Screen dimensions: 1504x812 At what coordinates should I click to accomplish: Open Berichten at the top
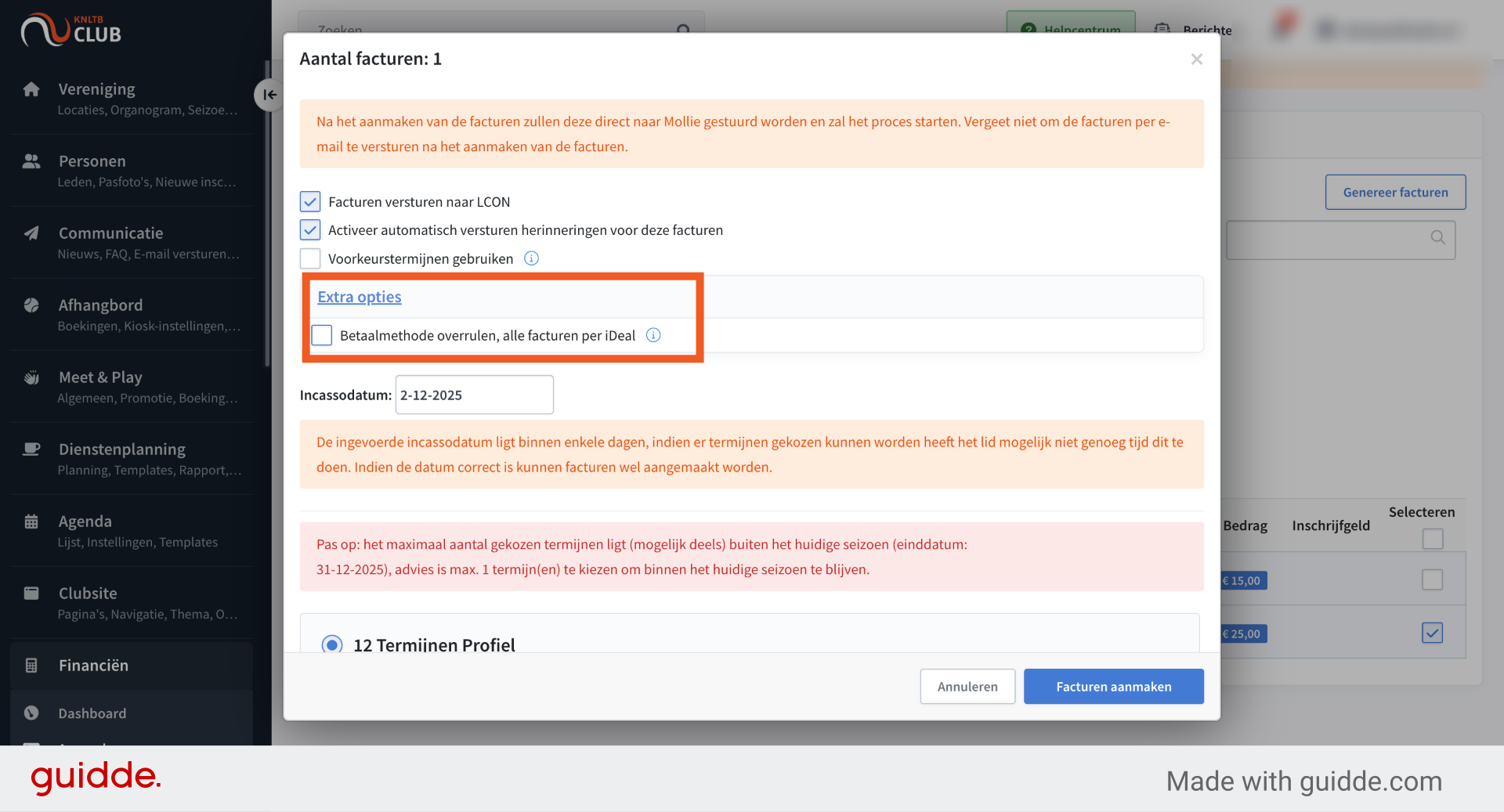coord(1193,29)
